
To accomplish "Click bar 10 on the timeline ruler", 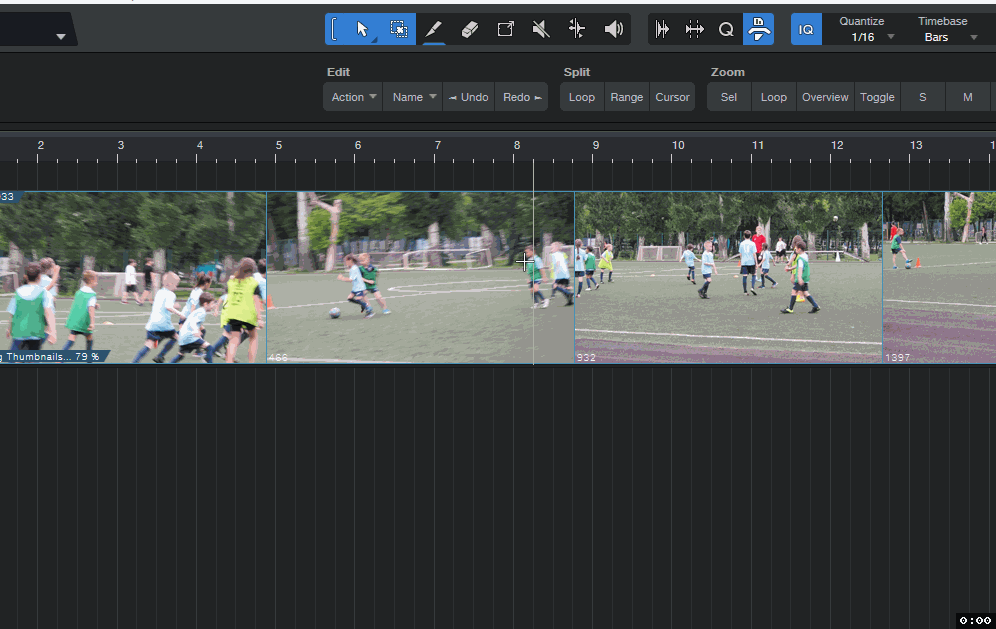I will coord(678,146).
